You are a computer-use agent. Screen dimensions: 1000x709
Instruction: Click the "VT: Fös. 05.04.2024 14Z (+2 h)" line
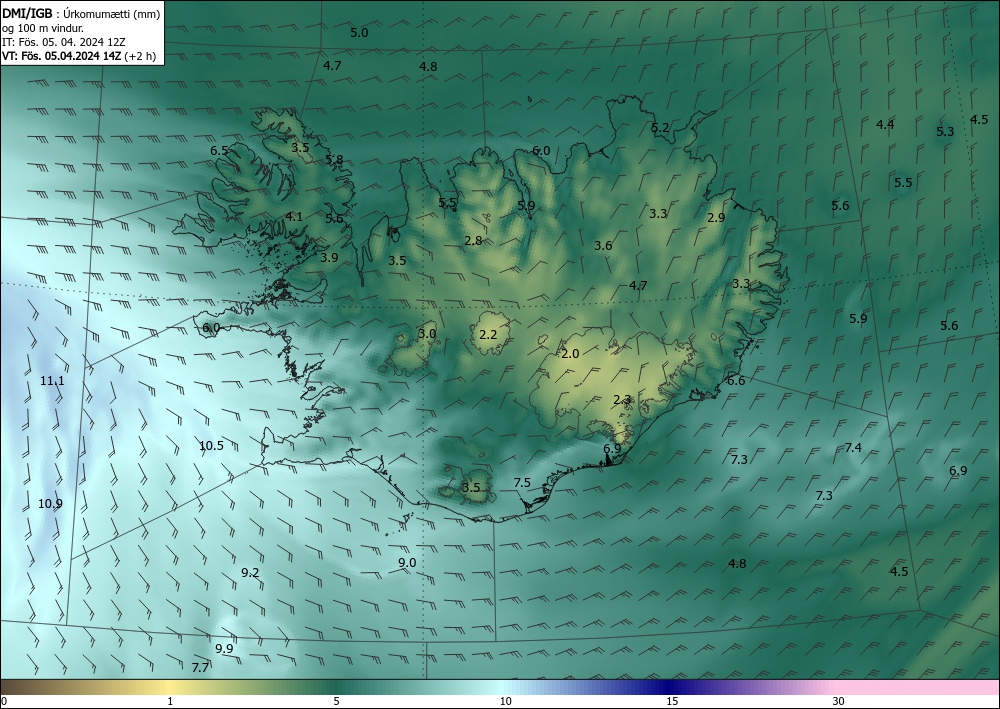point(78,56)
